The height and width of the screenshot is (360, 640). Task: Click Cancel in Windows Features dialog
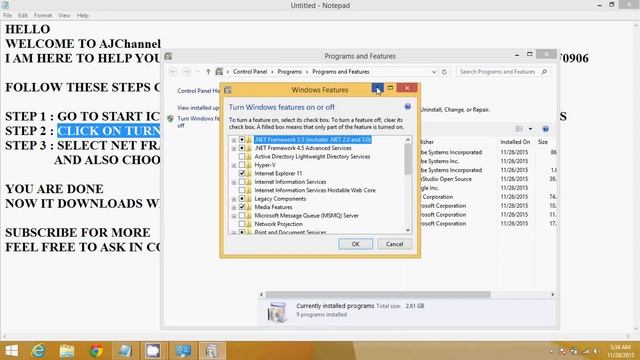[394, 244]
